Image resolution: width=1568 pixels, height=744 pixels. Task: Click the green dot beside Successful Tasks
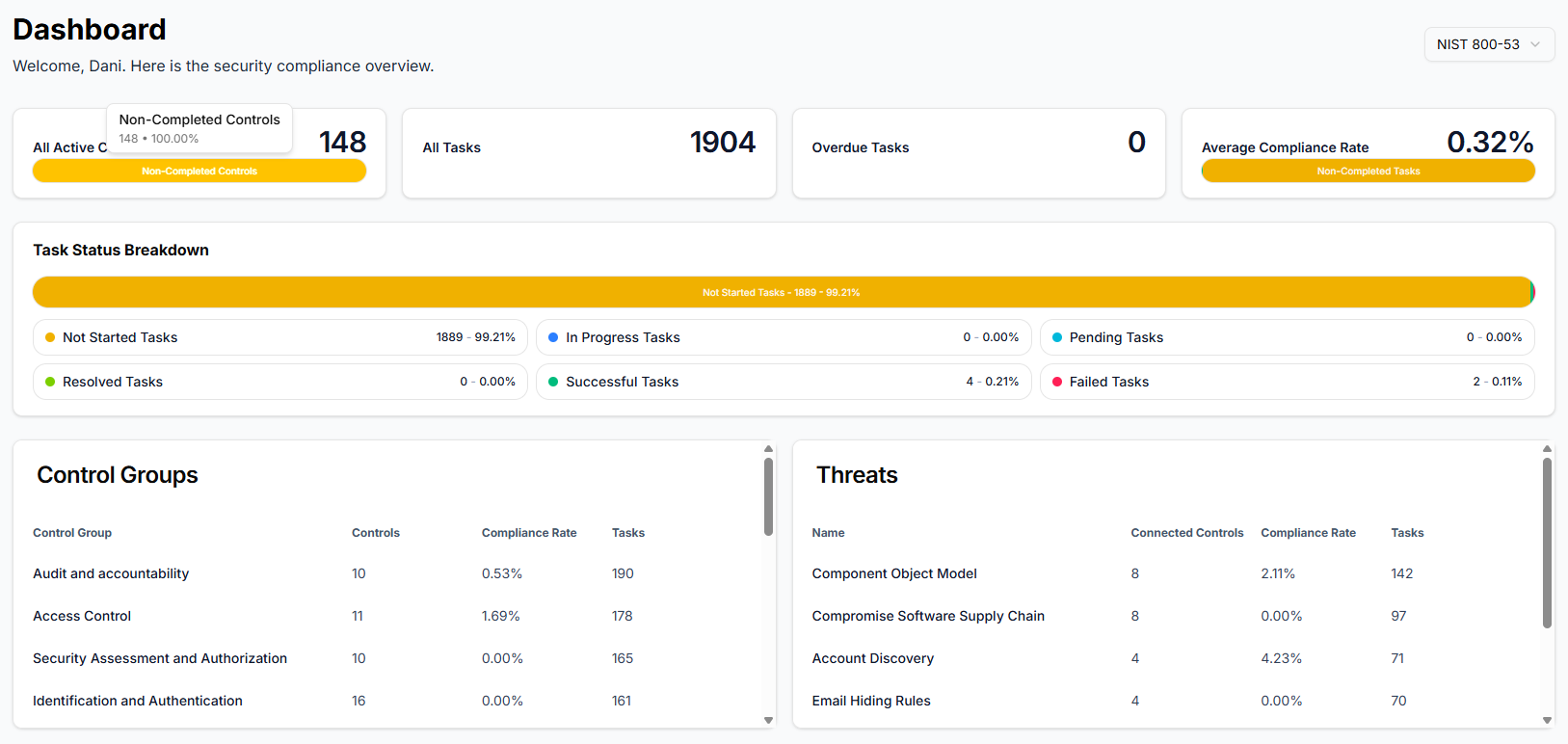pos(553,382)
